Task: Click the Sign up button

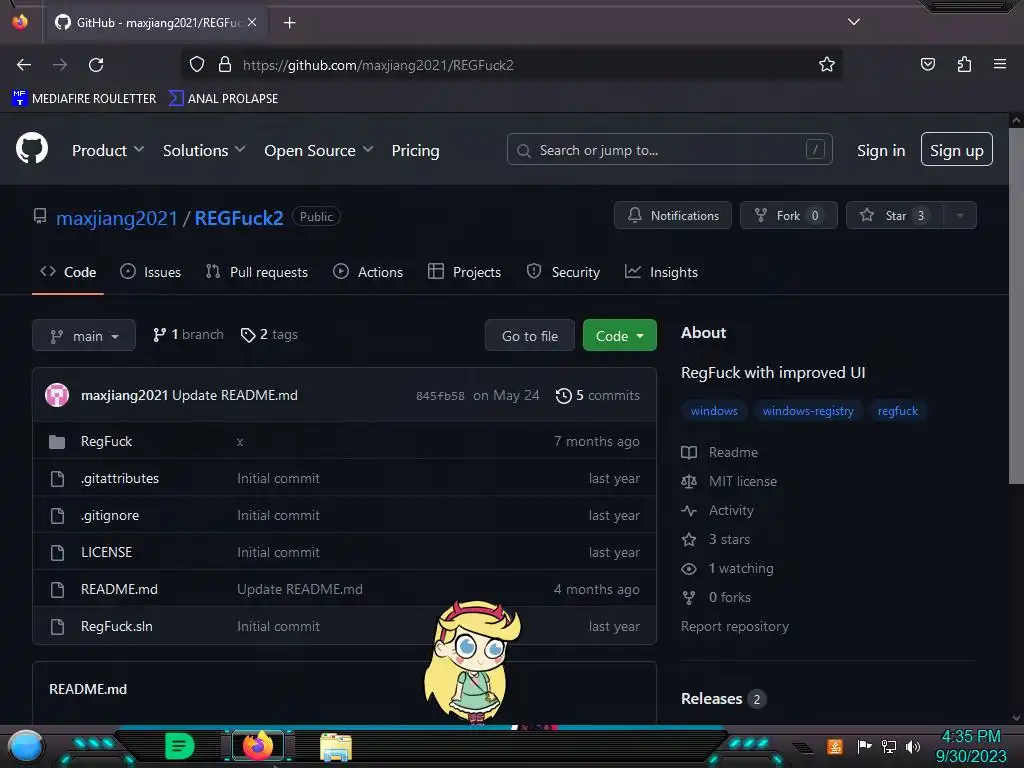Action: pos(957,150)
